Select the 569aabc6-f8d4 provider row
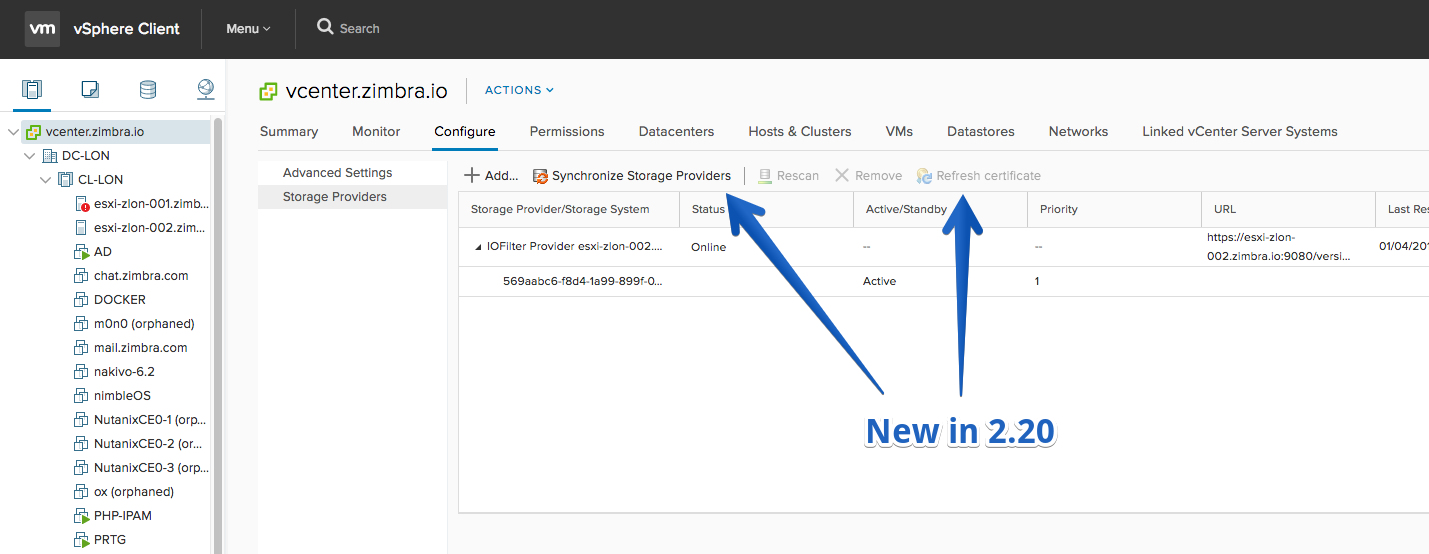 pos(944,281)
